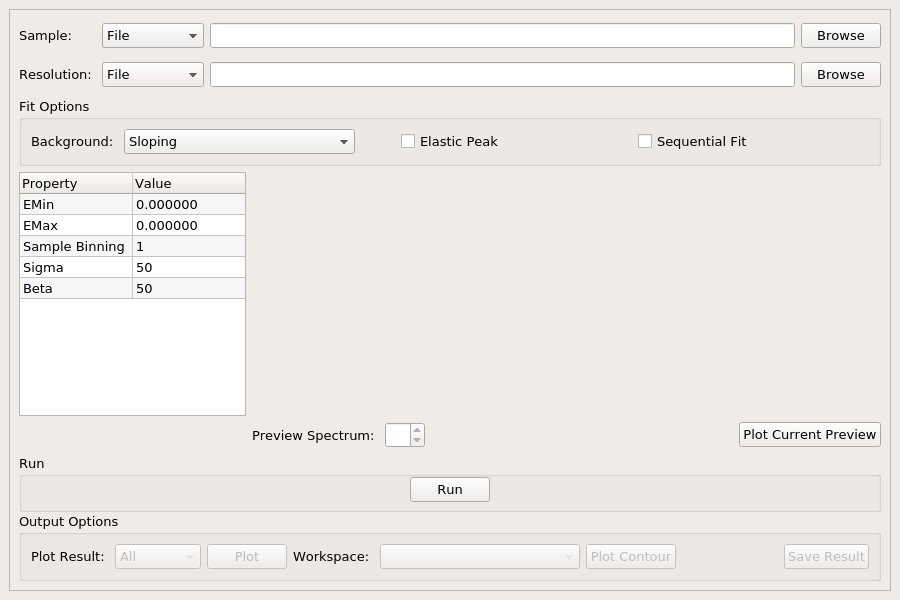The image size is (900, 600).
Task: Browse for a Resolution file
Action: 841,75
